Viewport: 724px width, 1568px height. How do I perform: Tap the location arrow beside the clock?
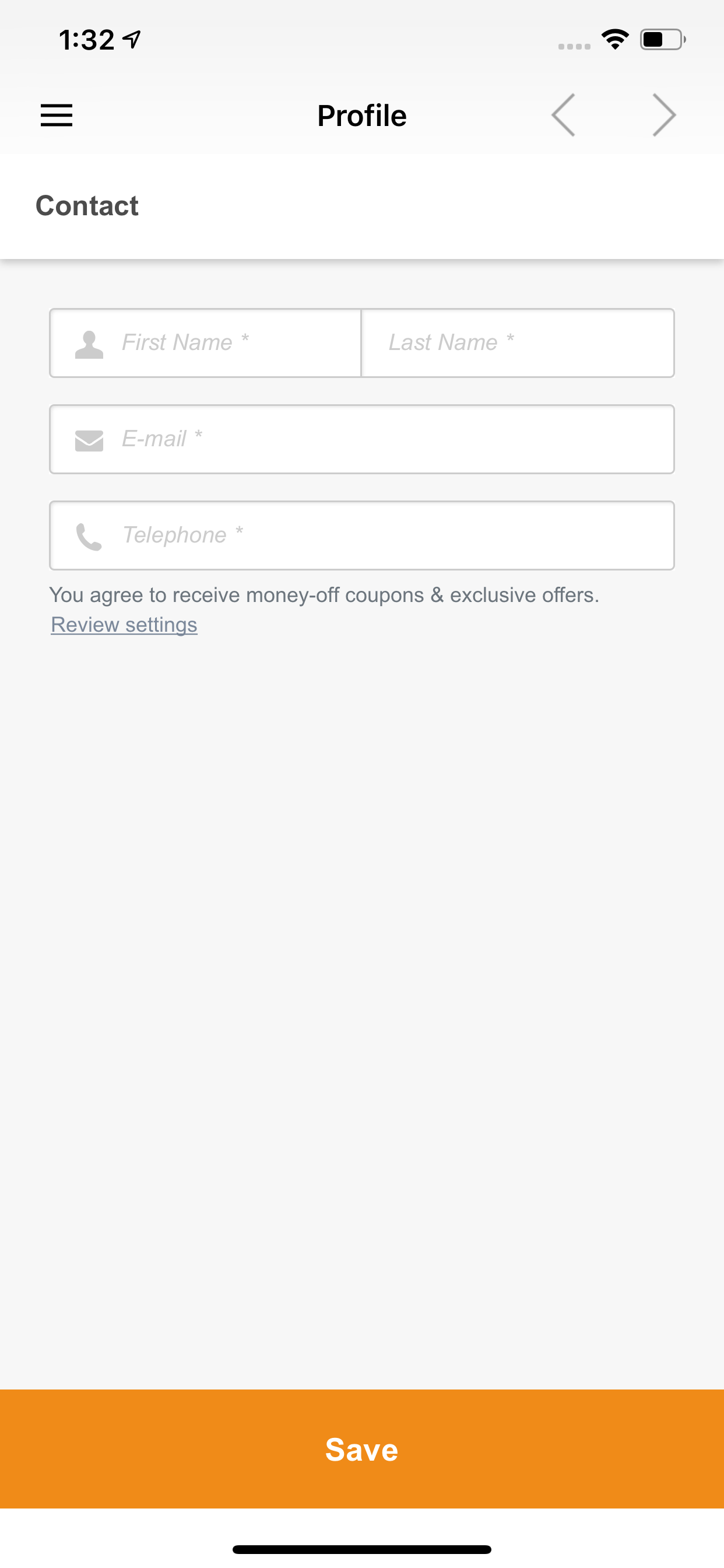pyautogui.click(x=131, y=40)
